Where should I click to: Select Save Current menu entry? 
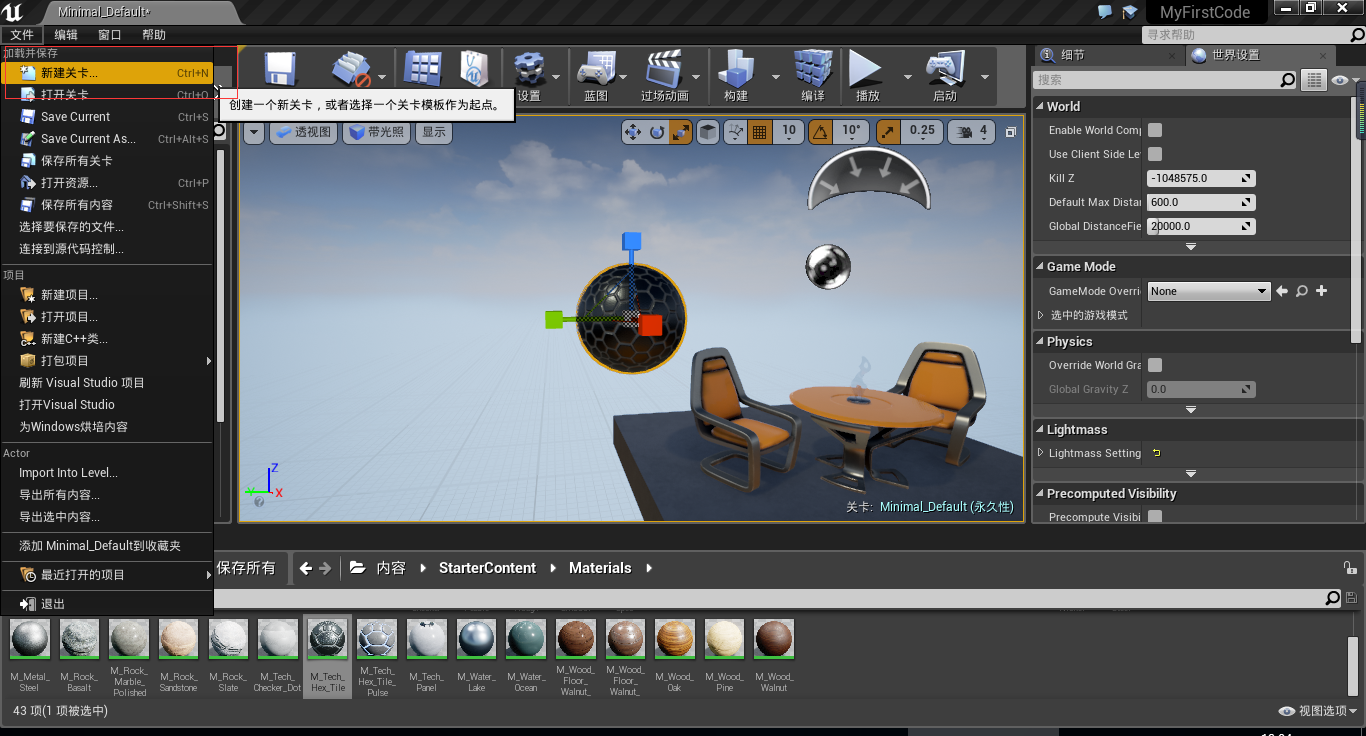click(107, 116)
